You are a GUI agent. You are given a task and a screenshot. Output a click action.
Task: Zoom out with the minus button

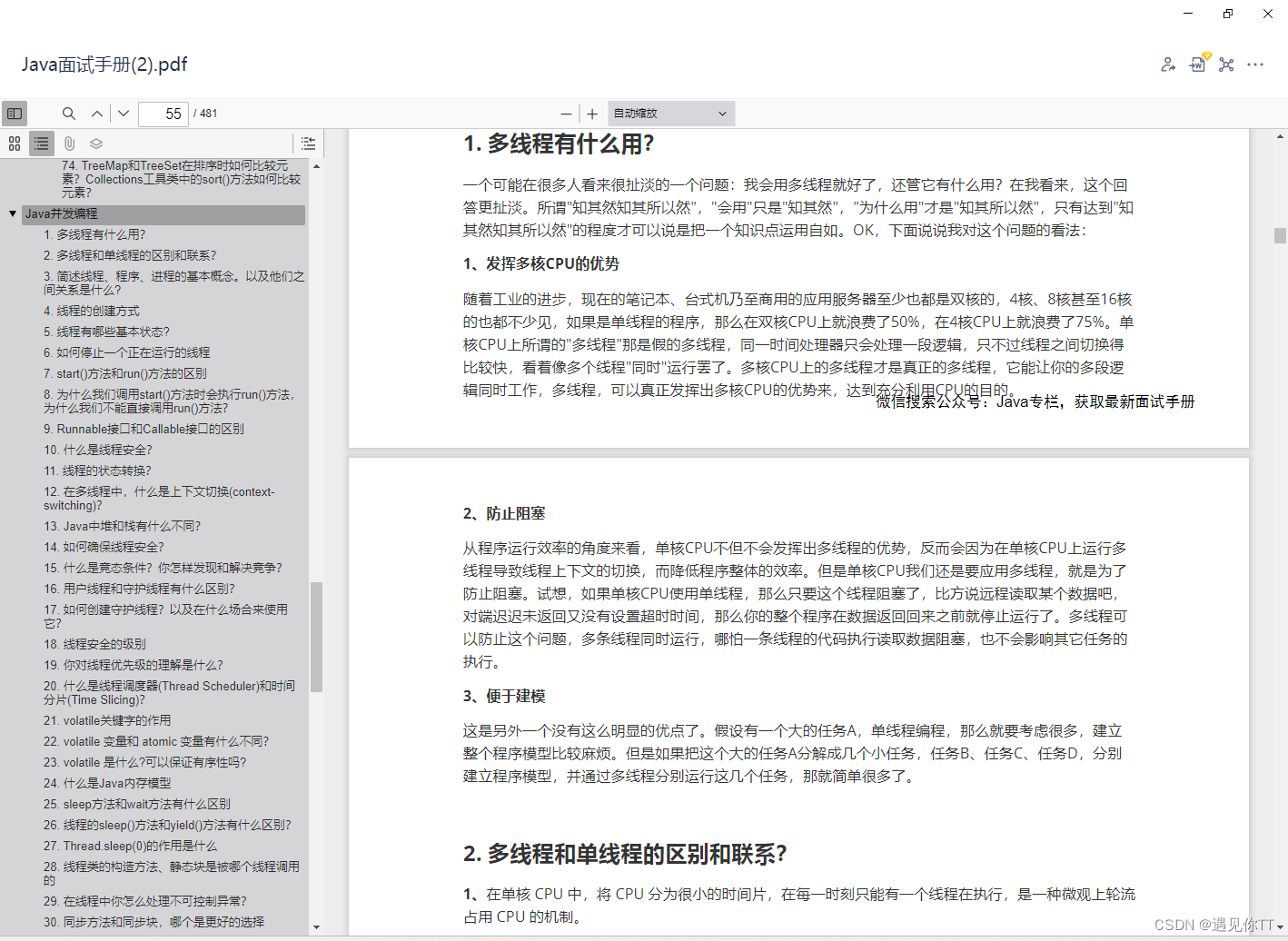(x=566, y=114)
